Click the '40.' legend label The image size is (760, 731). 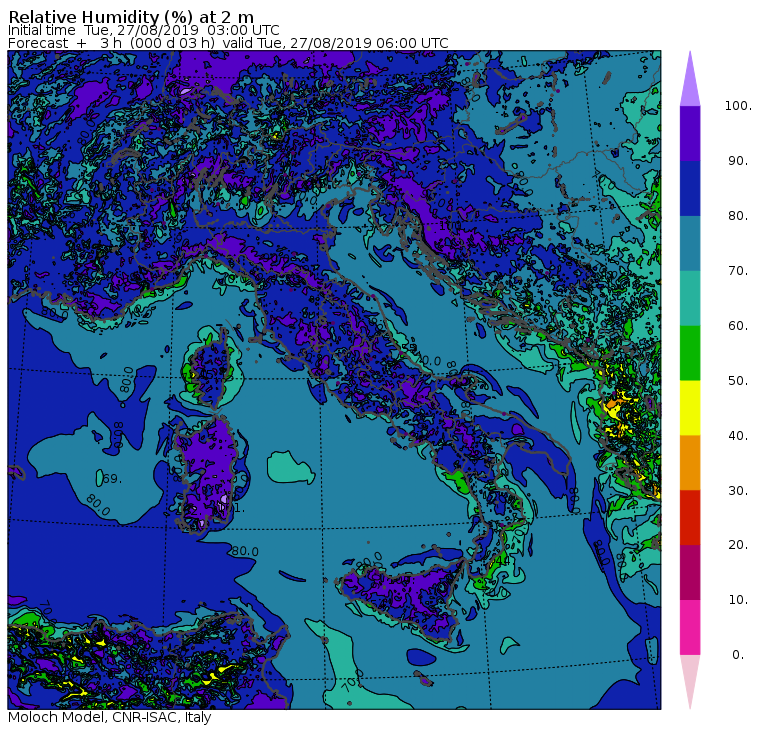pos(738,435)
